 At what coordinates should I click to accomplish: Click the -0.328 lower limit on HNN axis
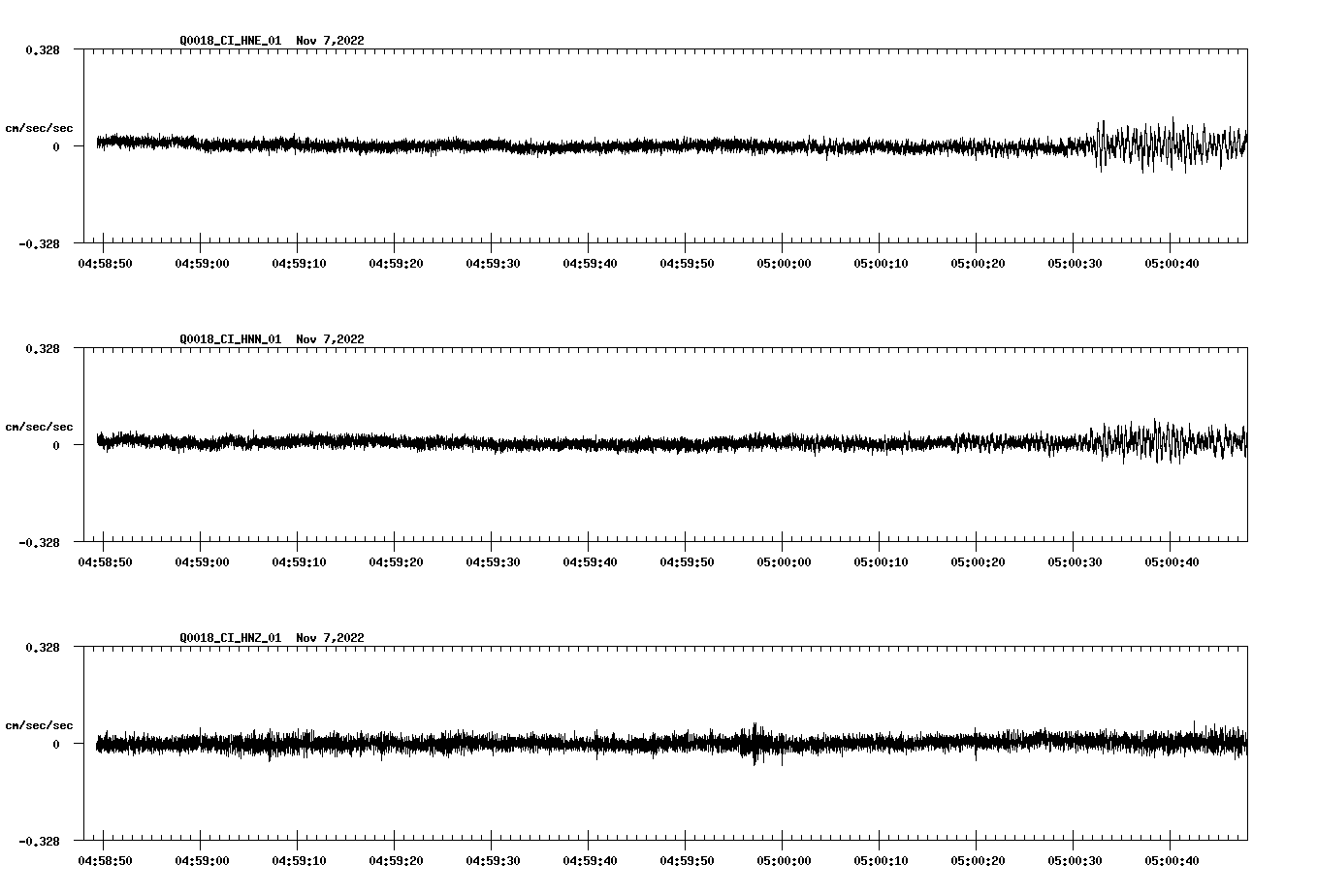pos(40,542)
